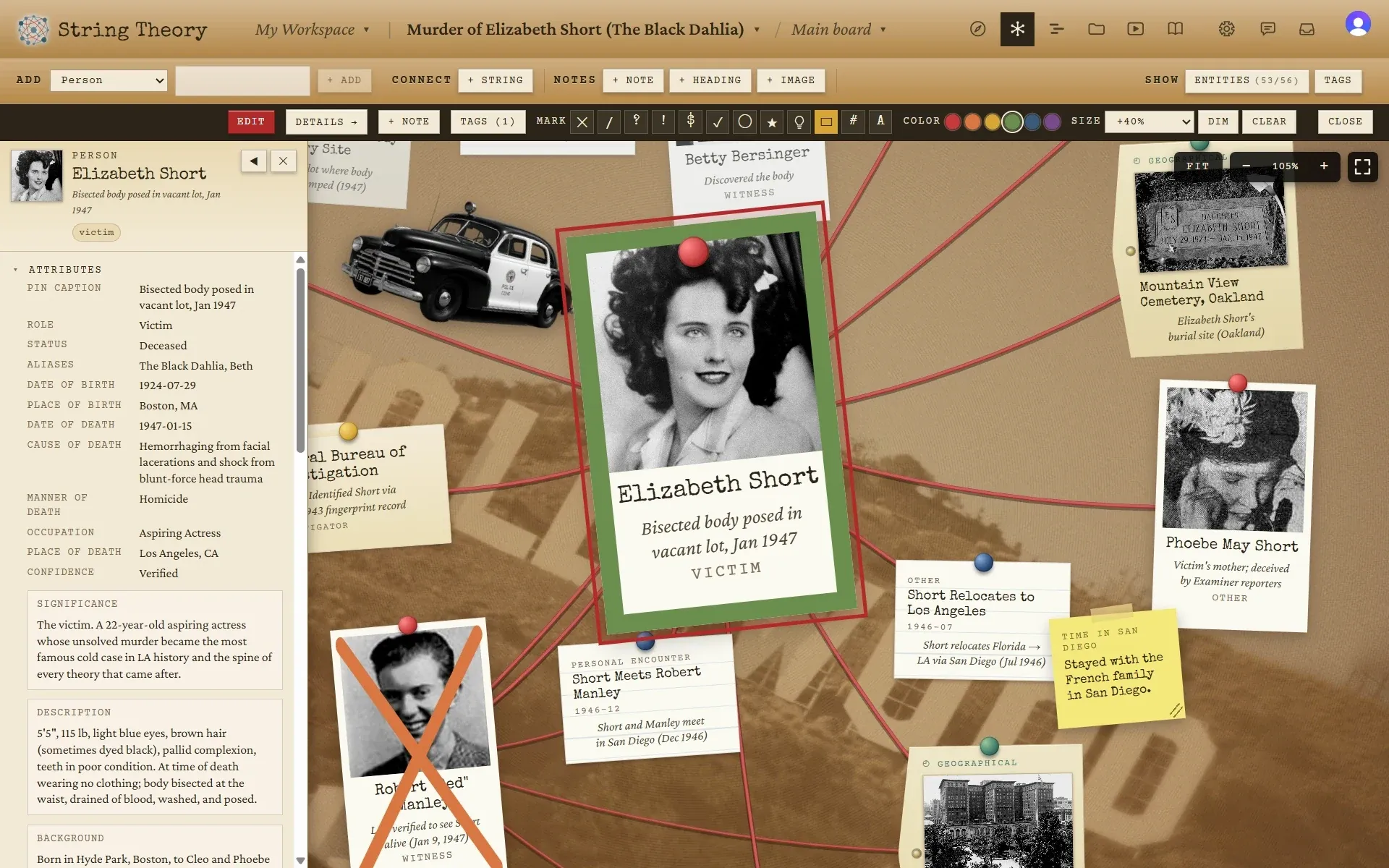Toggle the circle mark

pyautogui.click(x=744, y=122)
